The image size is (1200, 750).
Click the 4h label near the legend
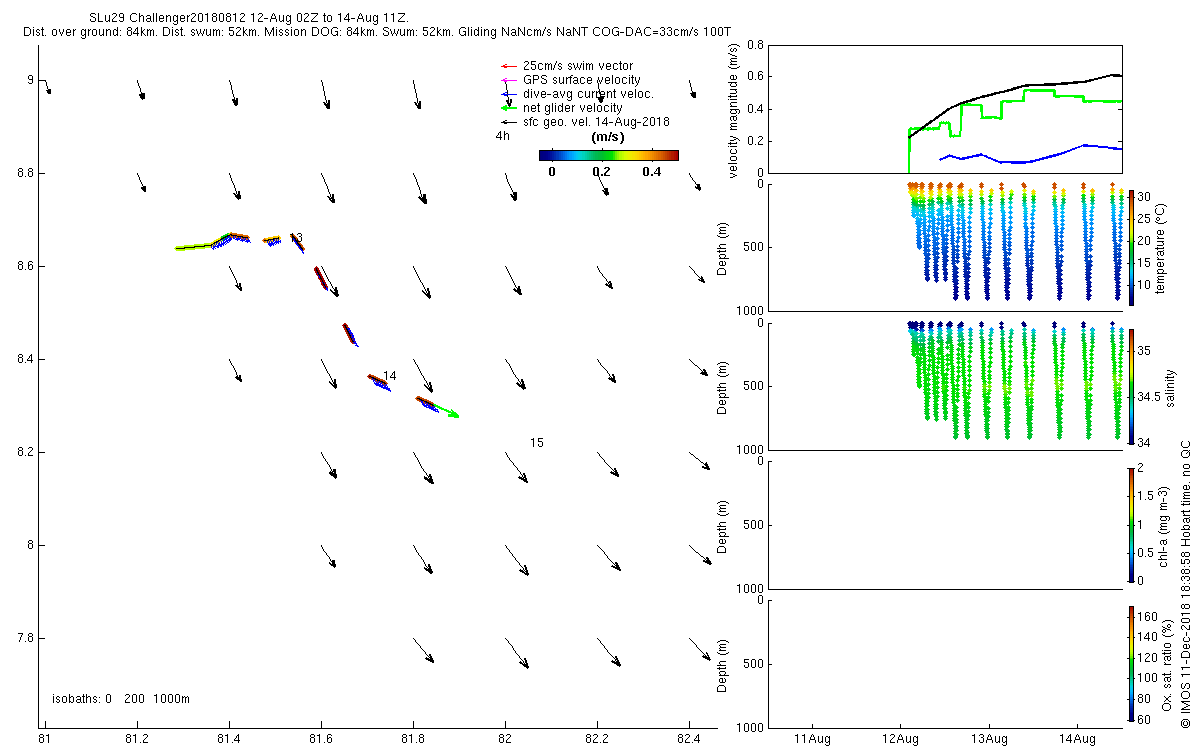(x=503, y=136)
